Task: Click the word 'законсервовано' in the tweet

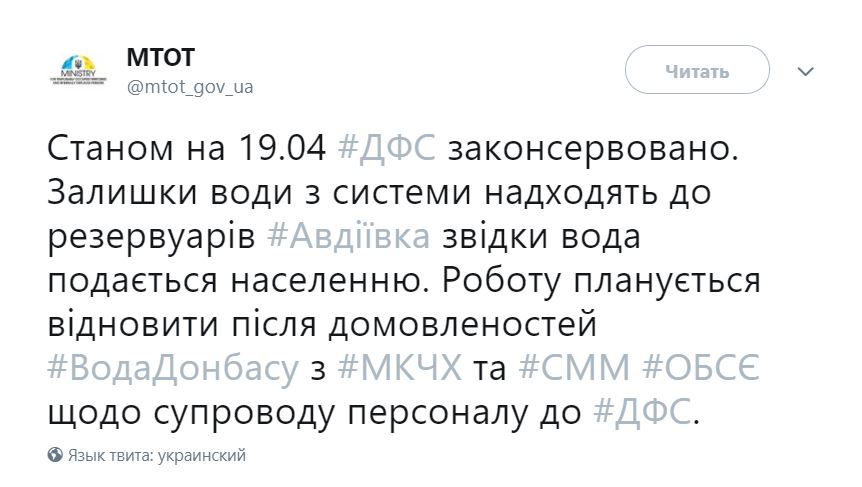Action: pyautogui.click(x=603, y=148)
